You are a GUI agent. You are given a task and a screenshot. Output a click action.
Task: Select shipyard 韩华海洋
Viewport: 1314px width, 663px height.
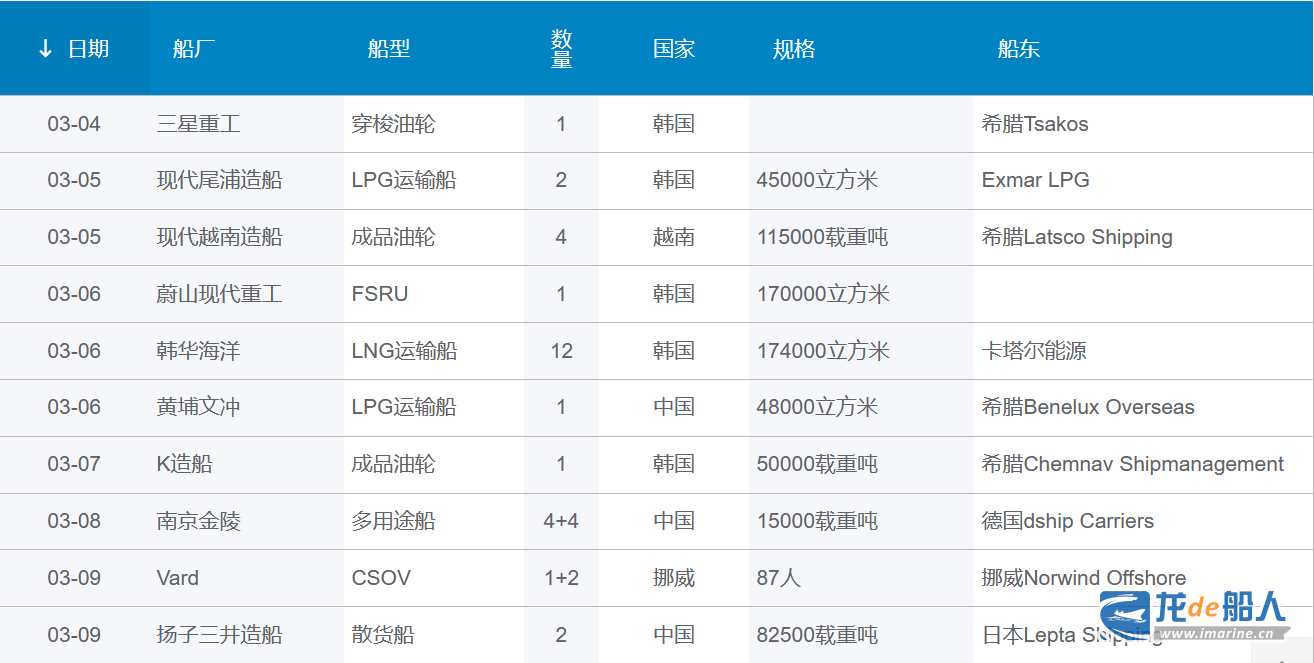[x=199, y=351]
